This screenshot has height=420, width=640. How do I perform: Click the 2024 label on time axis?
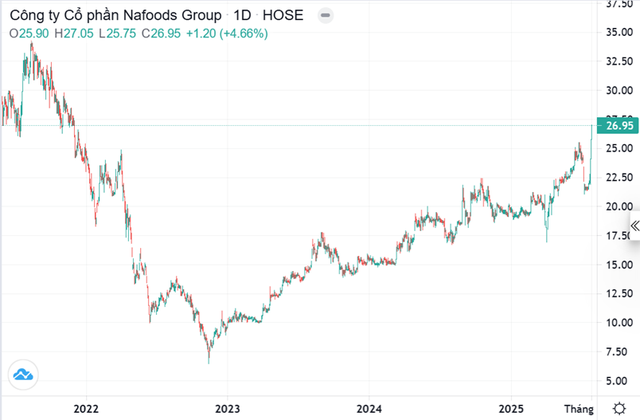pyautogui.click(x=369, y=409)
